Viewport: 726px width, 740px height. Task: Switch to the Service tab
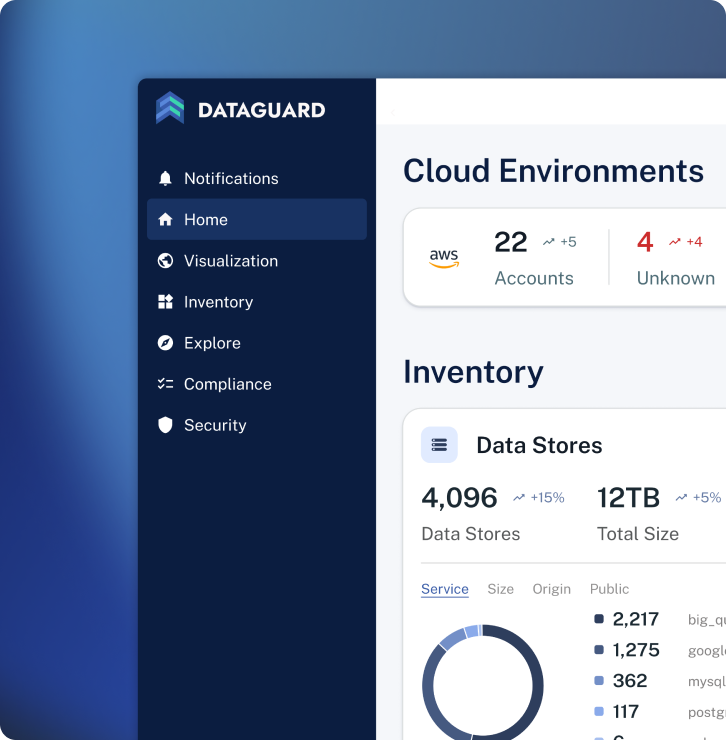445,589
